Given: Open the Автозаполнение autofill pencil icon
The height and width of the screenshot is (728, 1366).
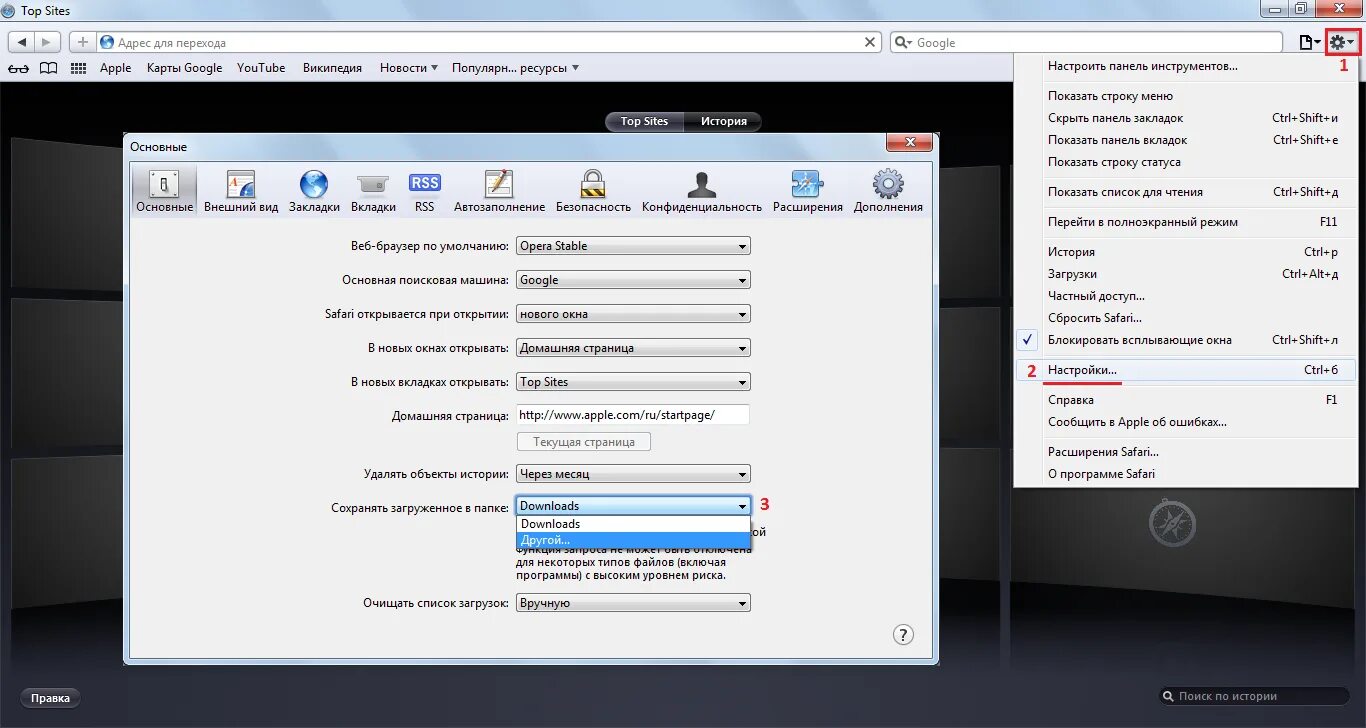Looking at the screenshot, I should coord(499,191).
